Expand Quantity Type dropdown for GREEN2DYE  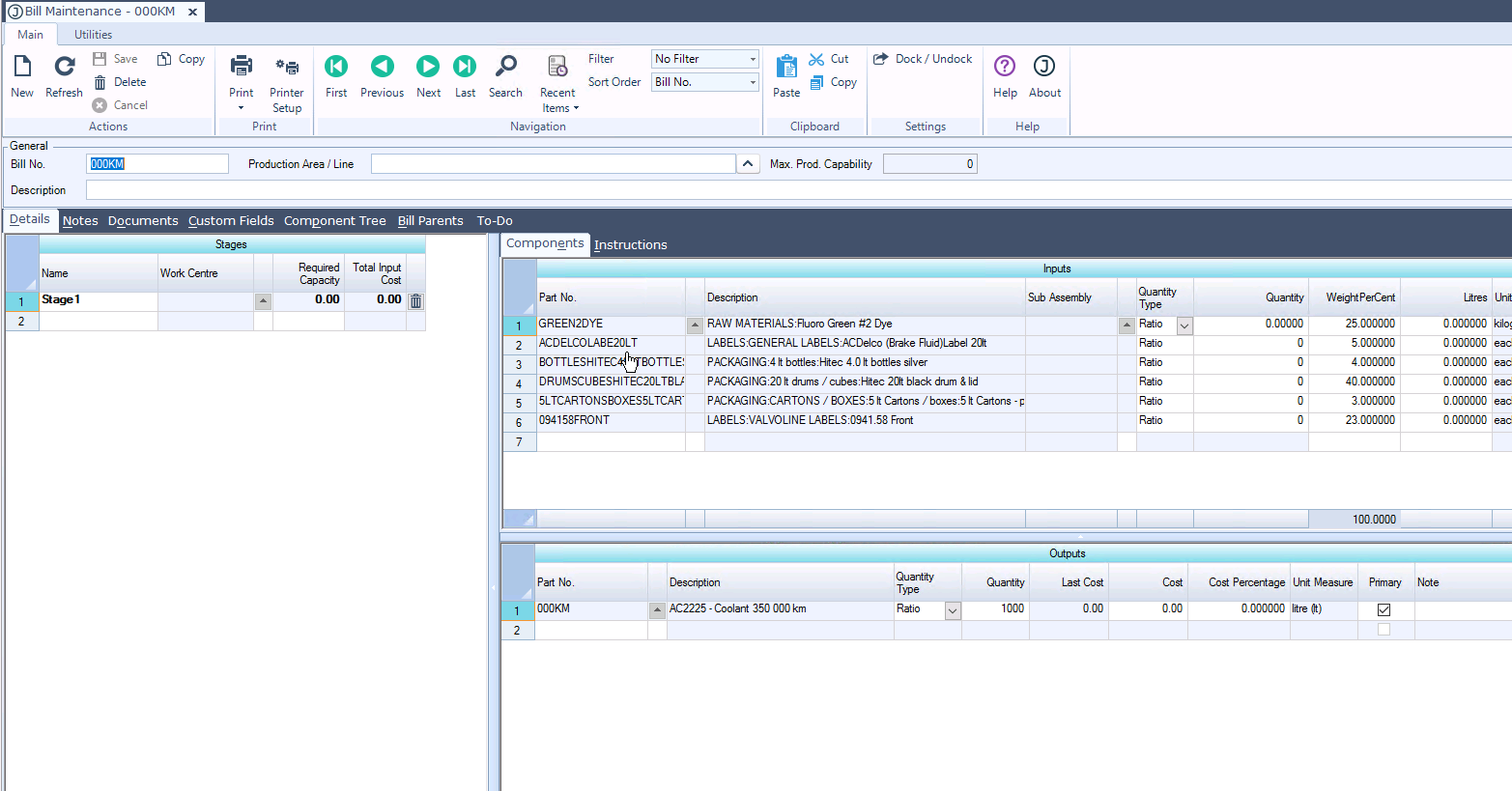[1184, 326]
